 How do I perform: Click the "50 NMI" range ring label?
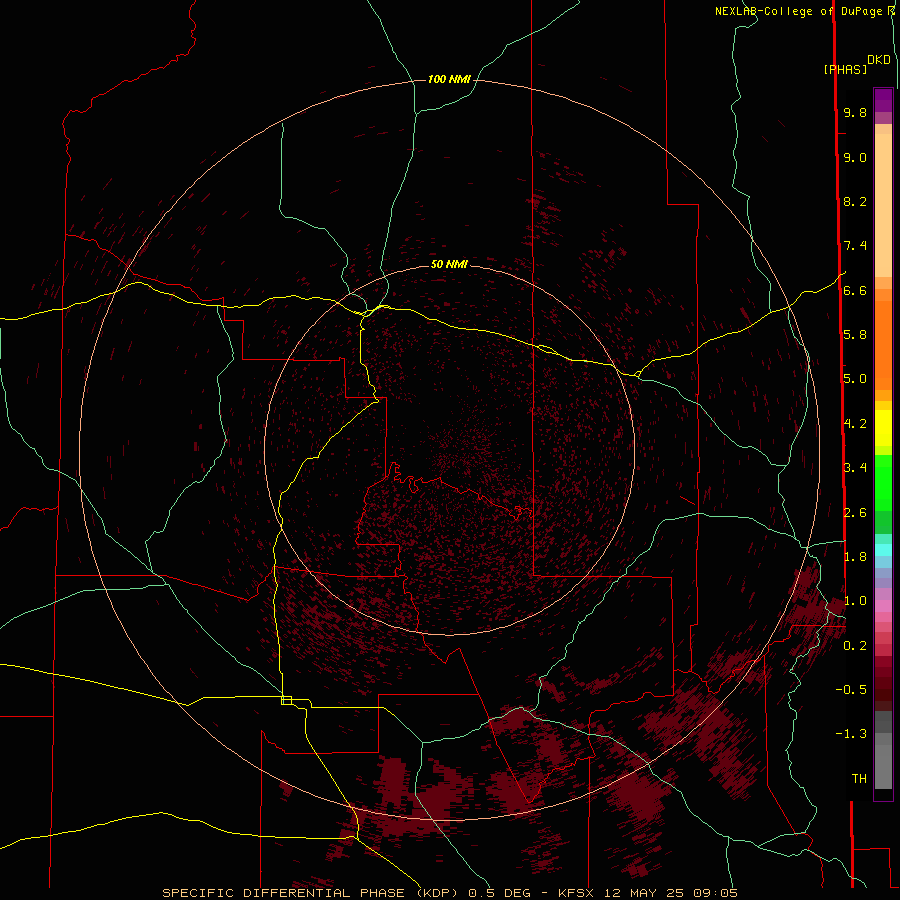[449, 264]
